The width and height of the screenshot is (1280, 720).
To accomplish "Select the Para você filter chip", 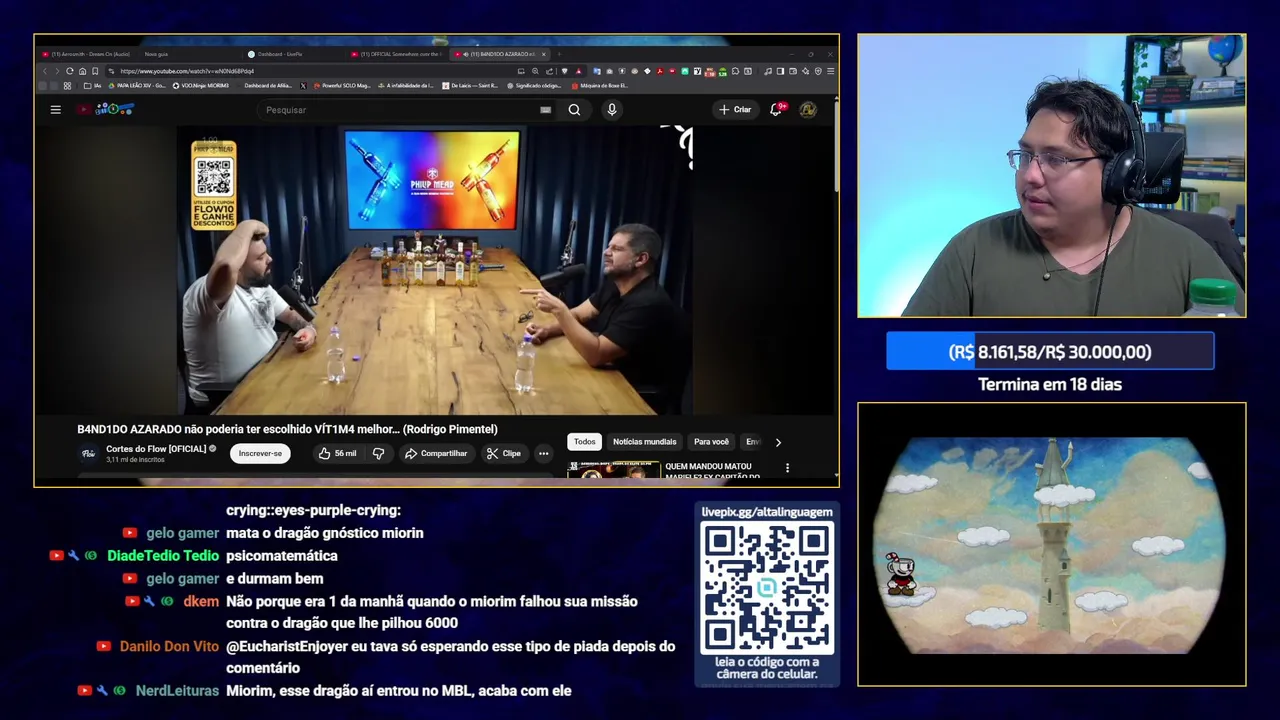I will click(x=711, y=442).
